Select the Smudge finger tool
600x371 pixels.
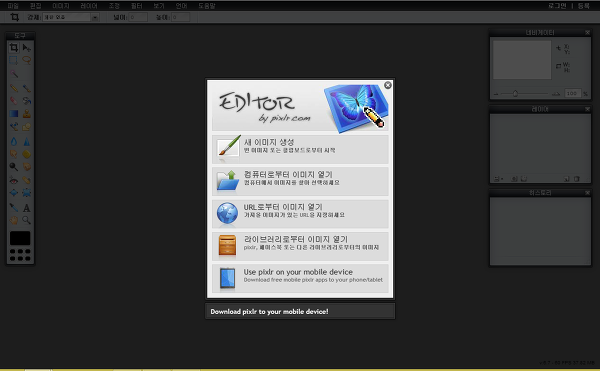click(14, 154)
